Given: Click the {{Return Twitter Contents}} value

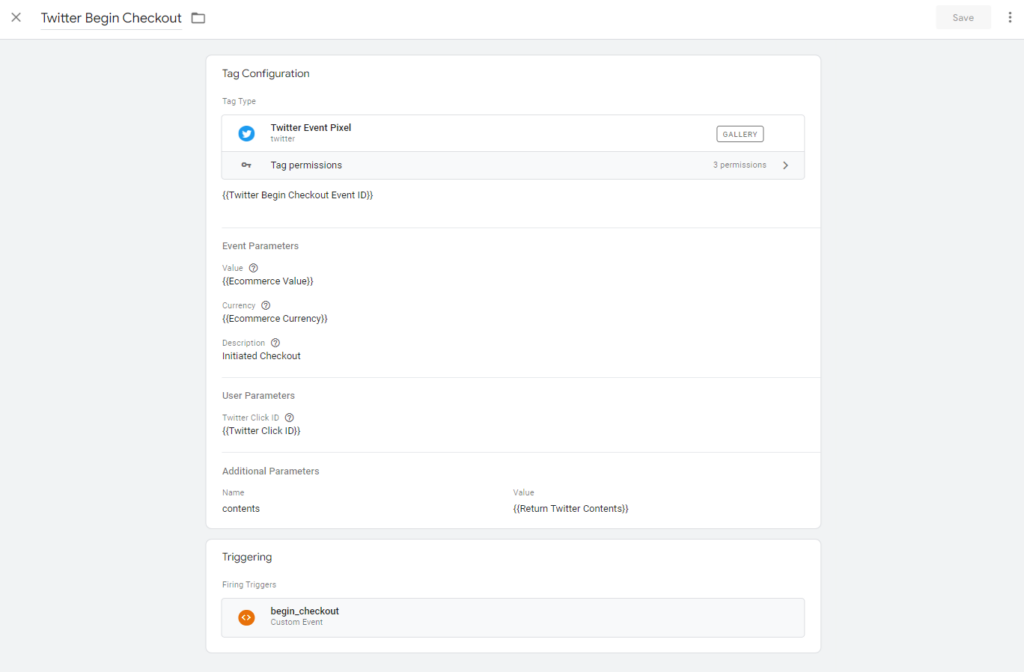Looking at the screenshot, I should tap(570, 509).
